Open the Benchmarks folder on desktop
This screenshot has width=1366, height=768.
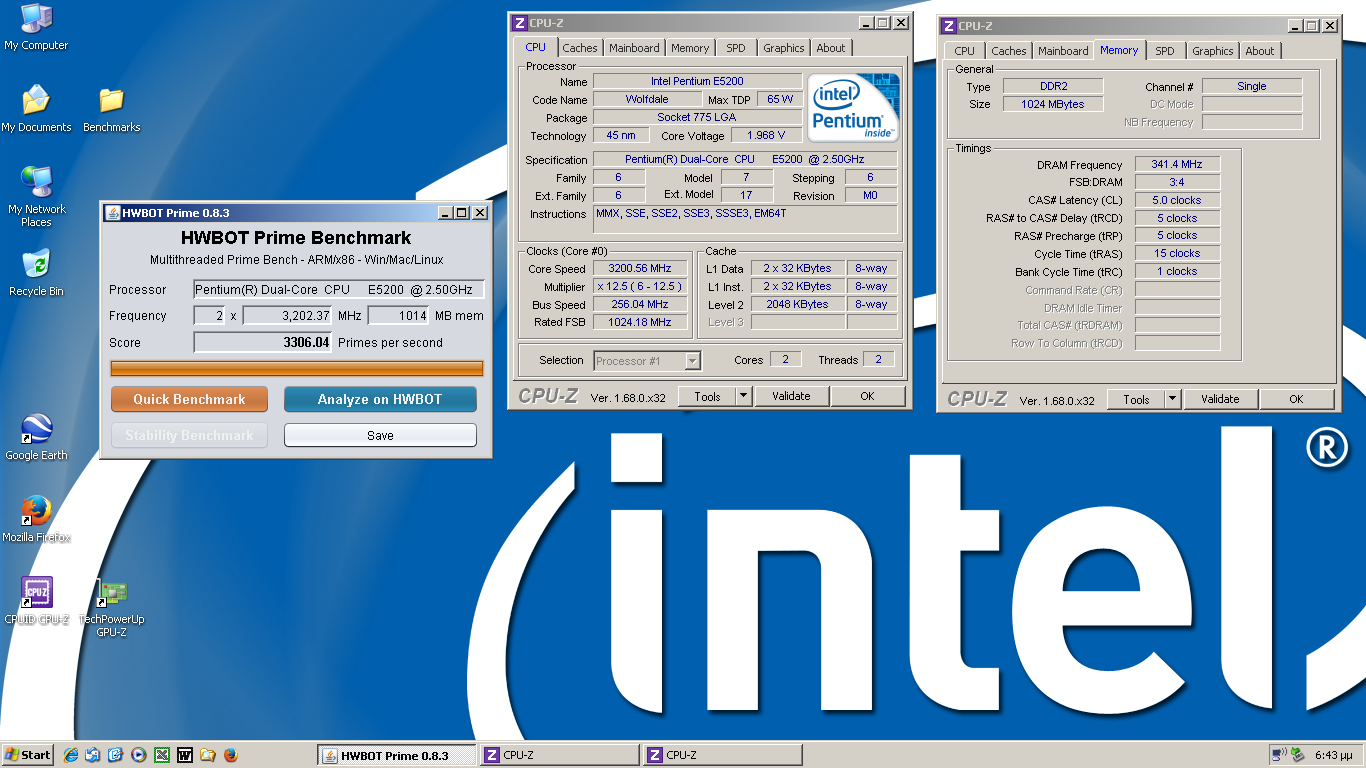click(x=111, y=109)
